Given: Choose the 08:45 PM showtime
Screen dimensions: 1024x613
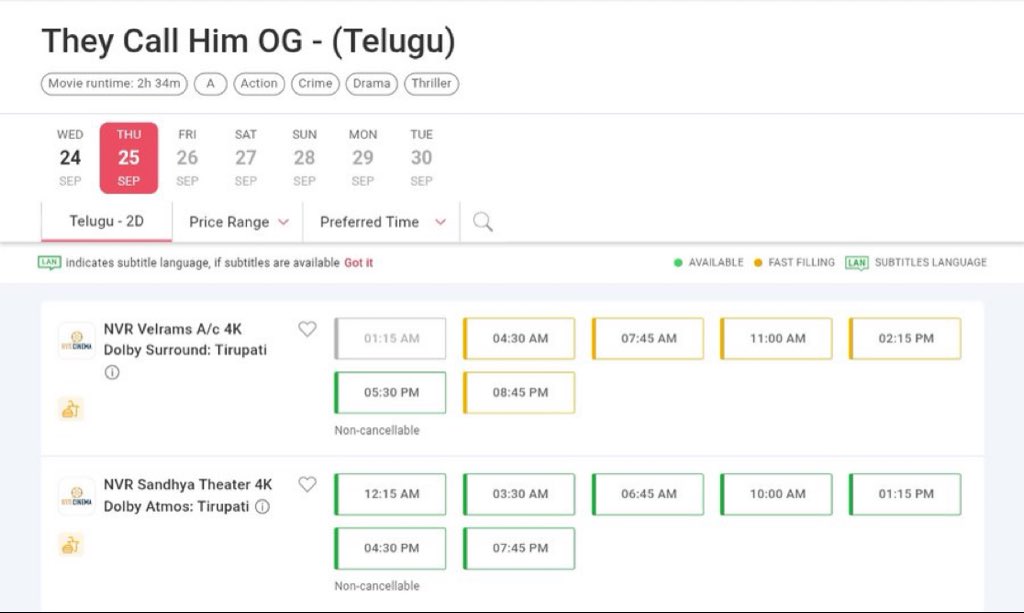Looking at the screenshot, I should (519, 392).
